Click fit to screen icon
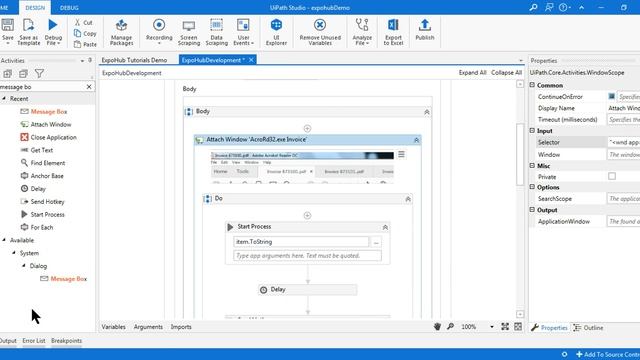 point(505,327)
